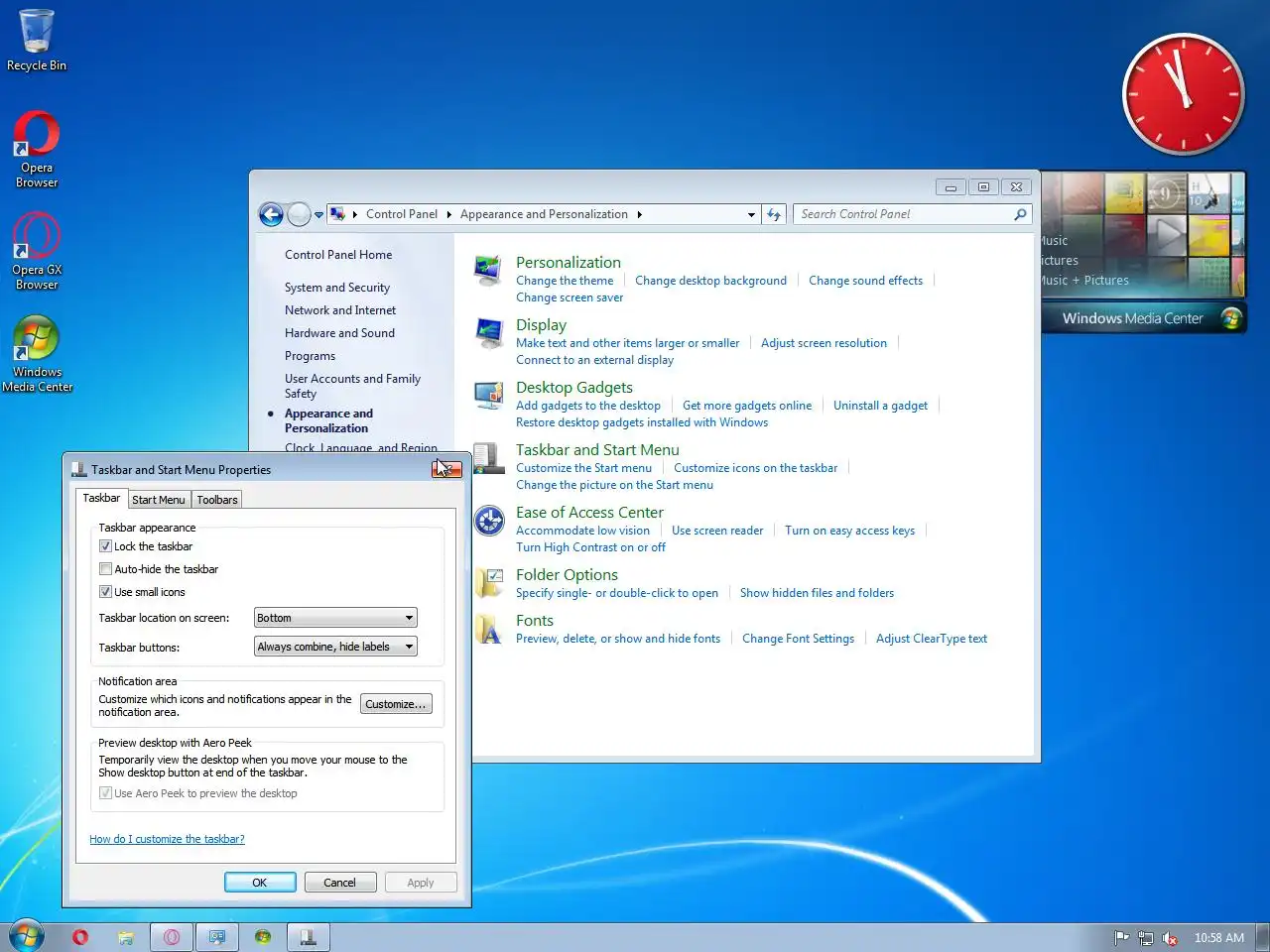Open the Windows Start orb

pyautogui.click(x=26, y=937)
